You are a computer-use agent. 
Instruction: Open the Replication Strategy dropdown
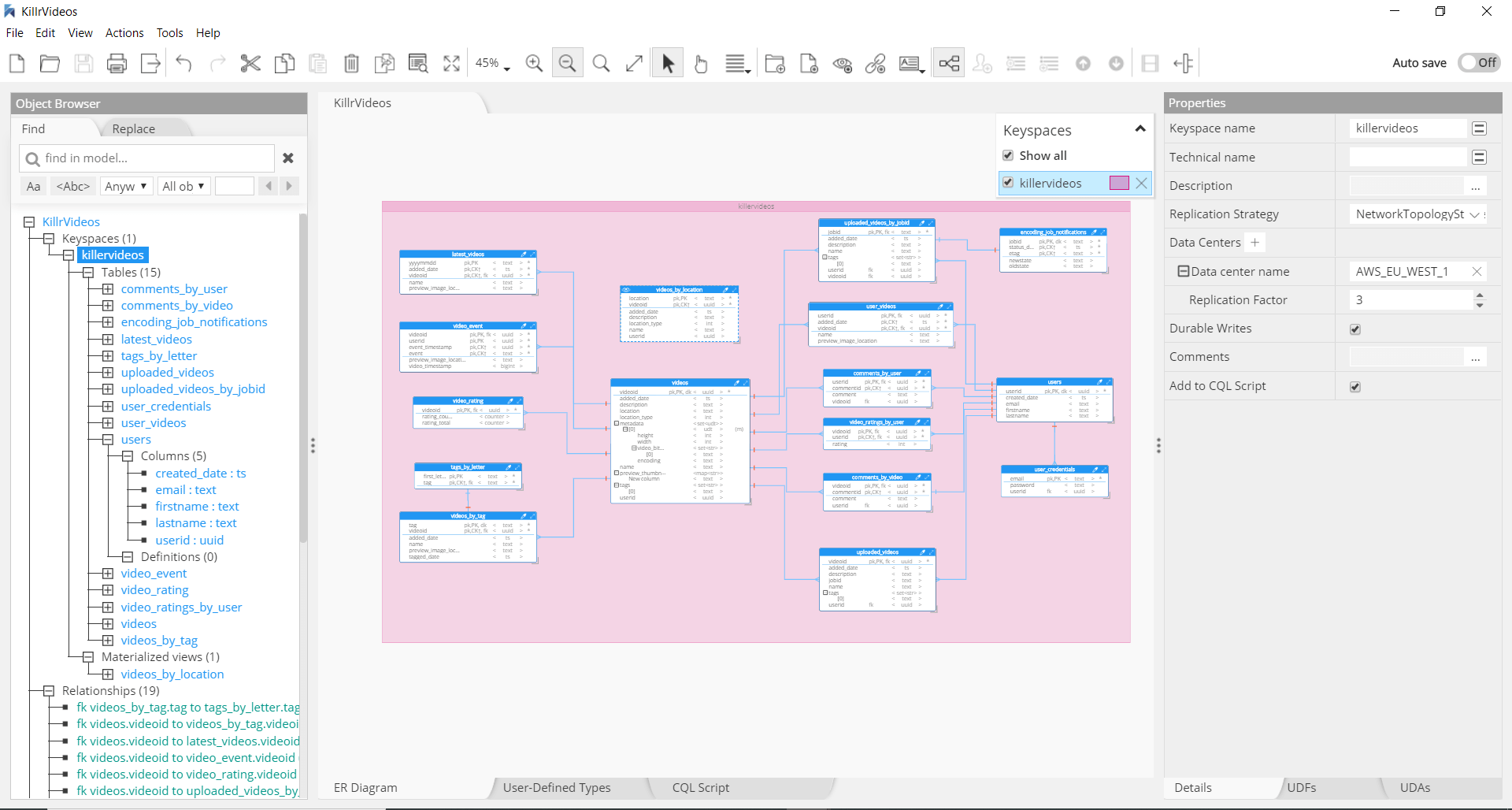coord(1474,214)
